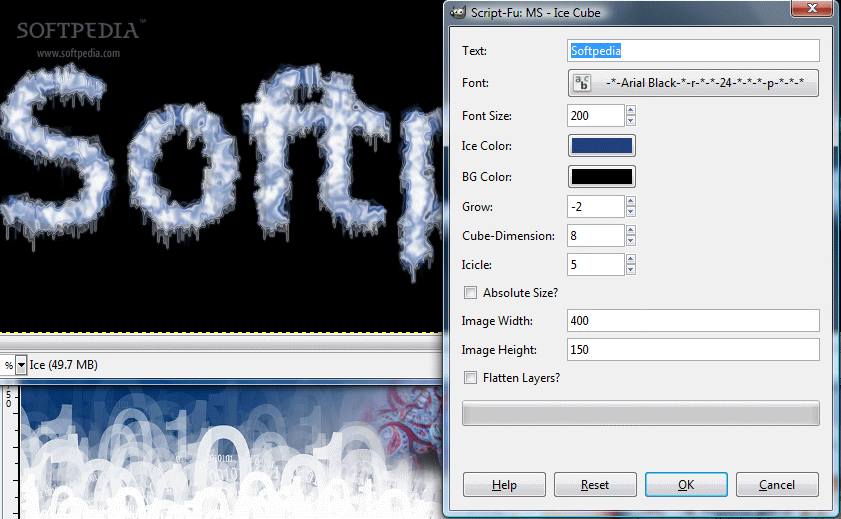Screen dimensions: 841x519
Task: Click into the Image Width field
Action: [693, 321]
